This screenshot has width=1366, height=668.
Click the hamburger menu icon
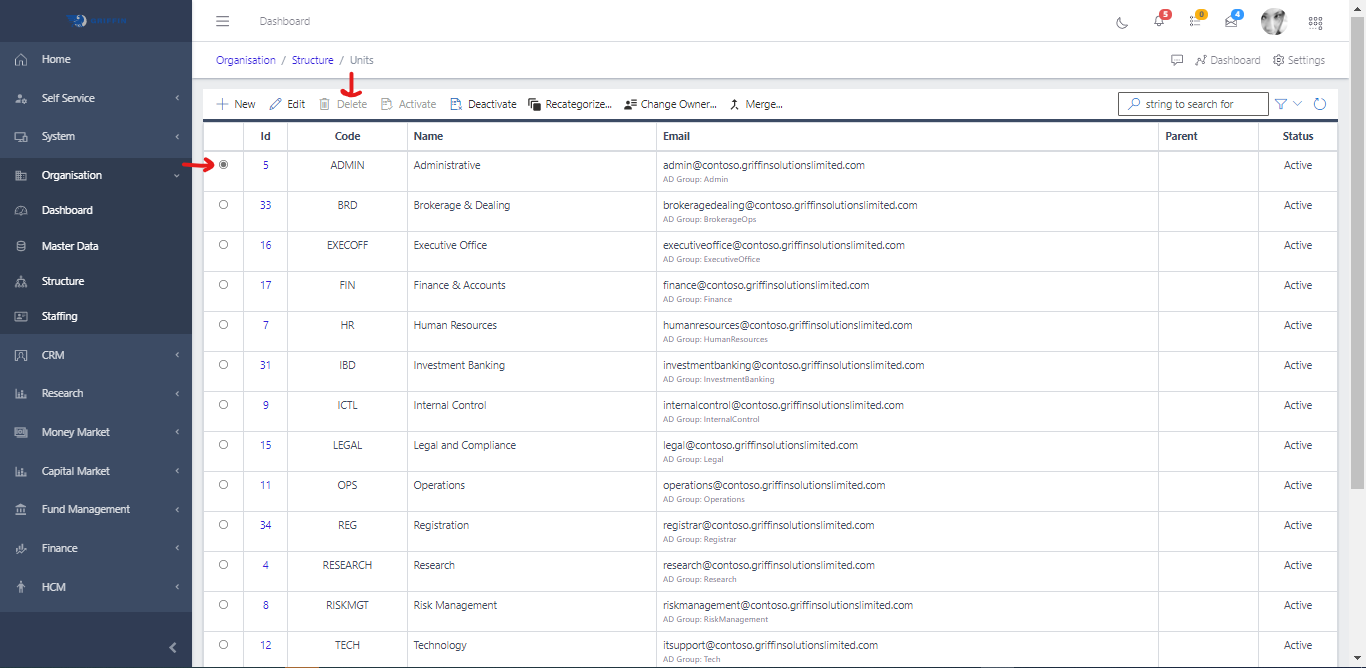click(222, 21)
